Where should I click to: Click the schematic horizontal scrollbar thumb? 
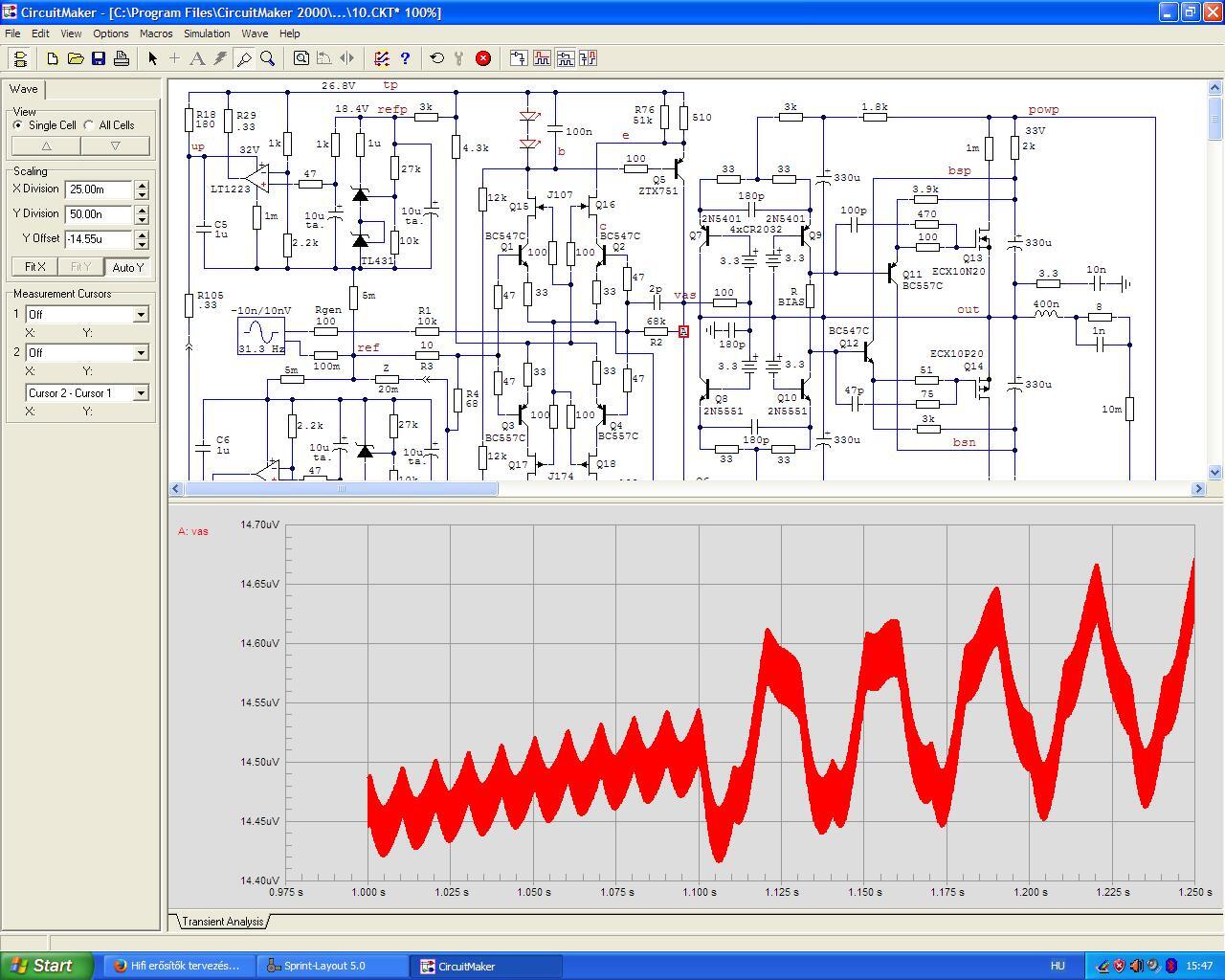point(341,488)
